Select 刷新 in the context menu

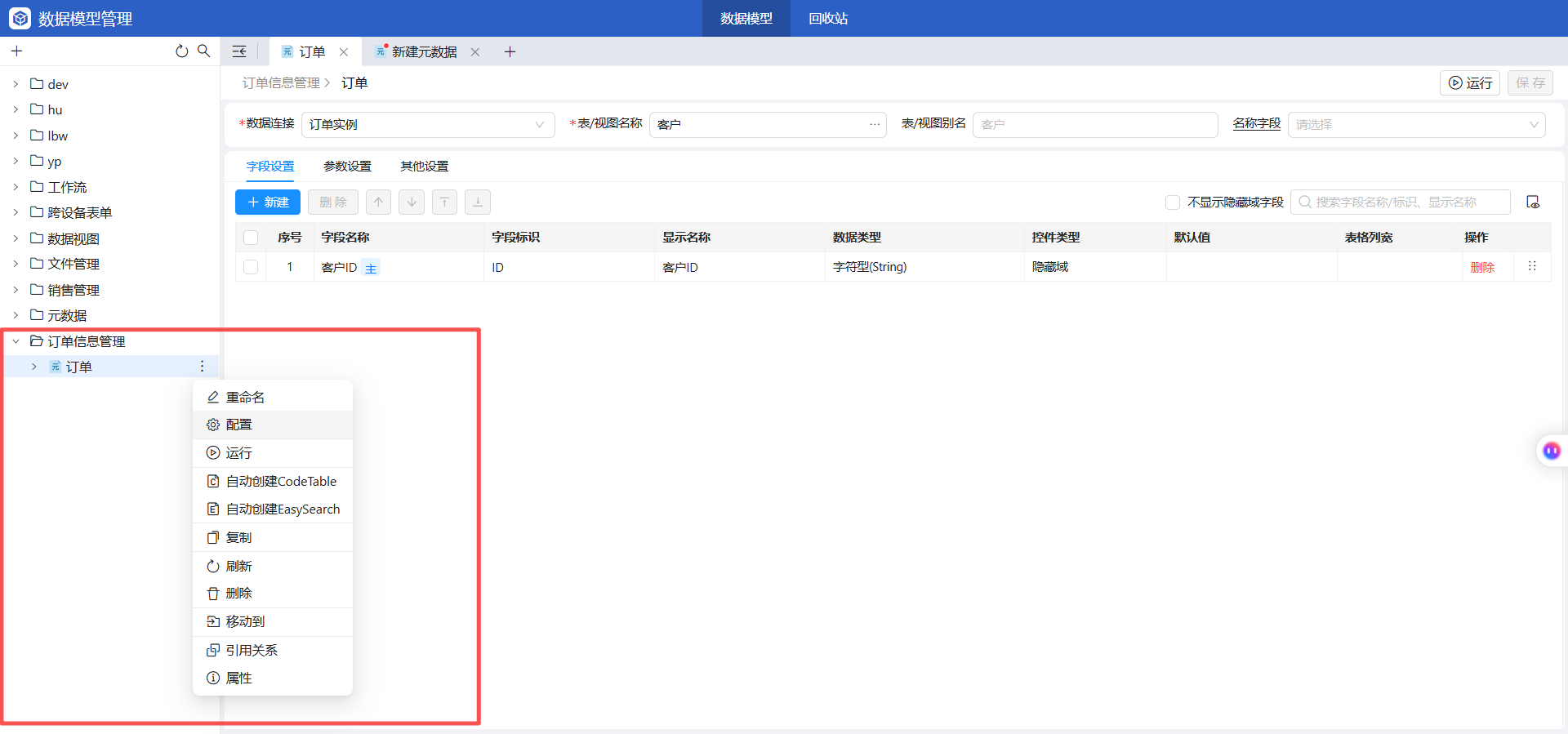click(x=273, y=566)
